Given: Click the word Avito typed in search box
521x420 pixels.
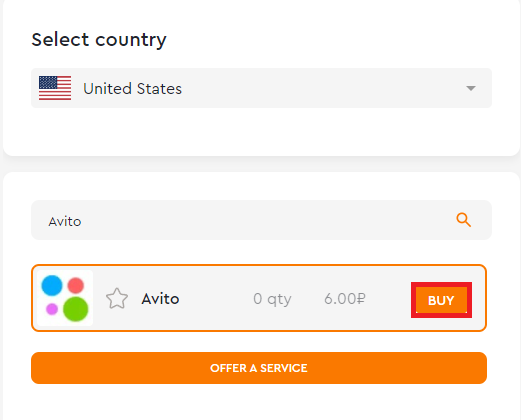Looking at the screenshot, I should pos(65,222).
